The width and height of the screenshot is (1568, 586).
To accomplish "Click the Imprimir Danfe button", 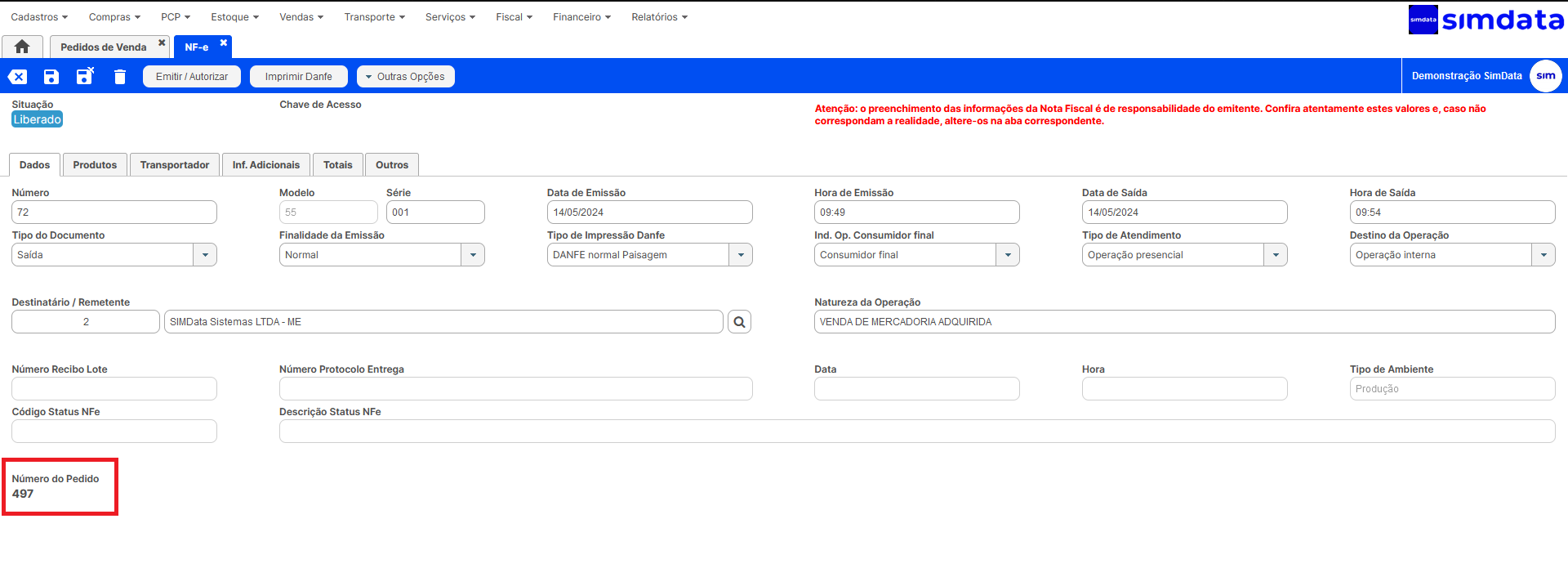I will click(299, 77).
